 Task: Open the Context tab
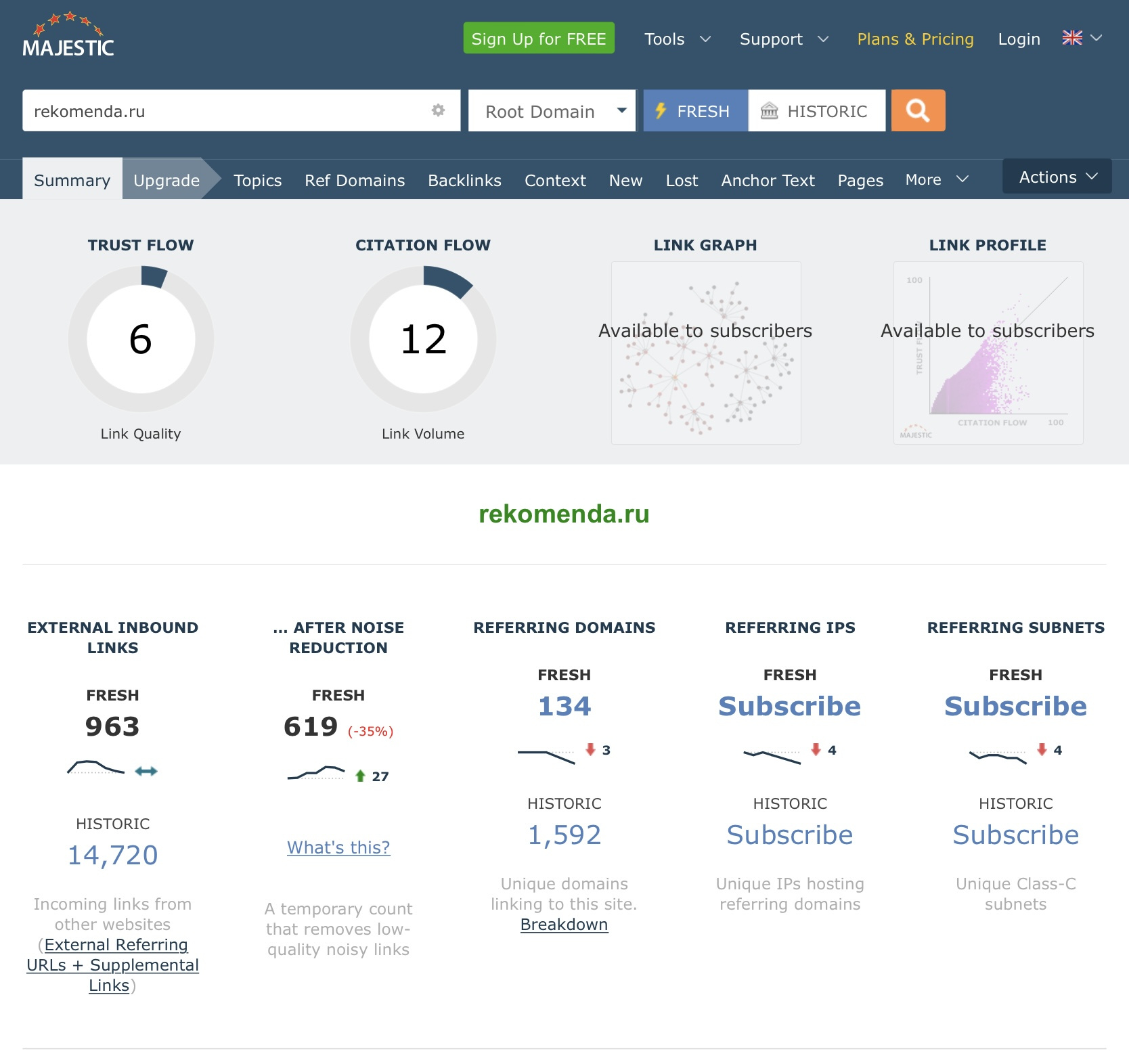(556, 180)
